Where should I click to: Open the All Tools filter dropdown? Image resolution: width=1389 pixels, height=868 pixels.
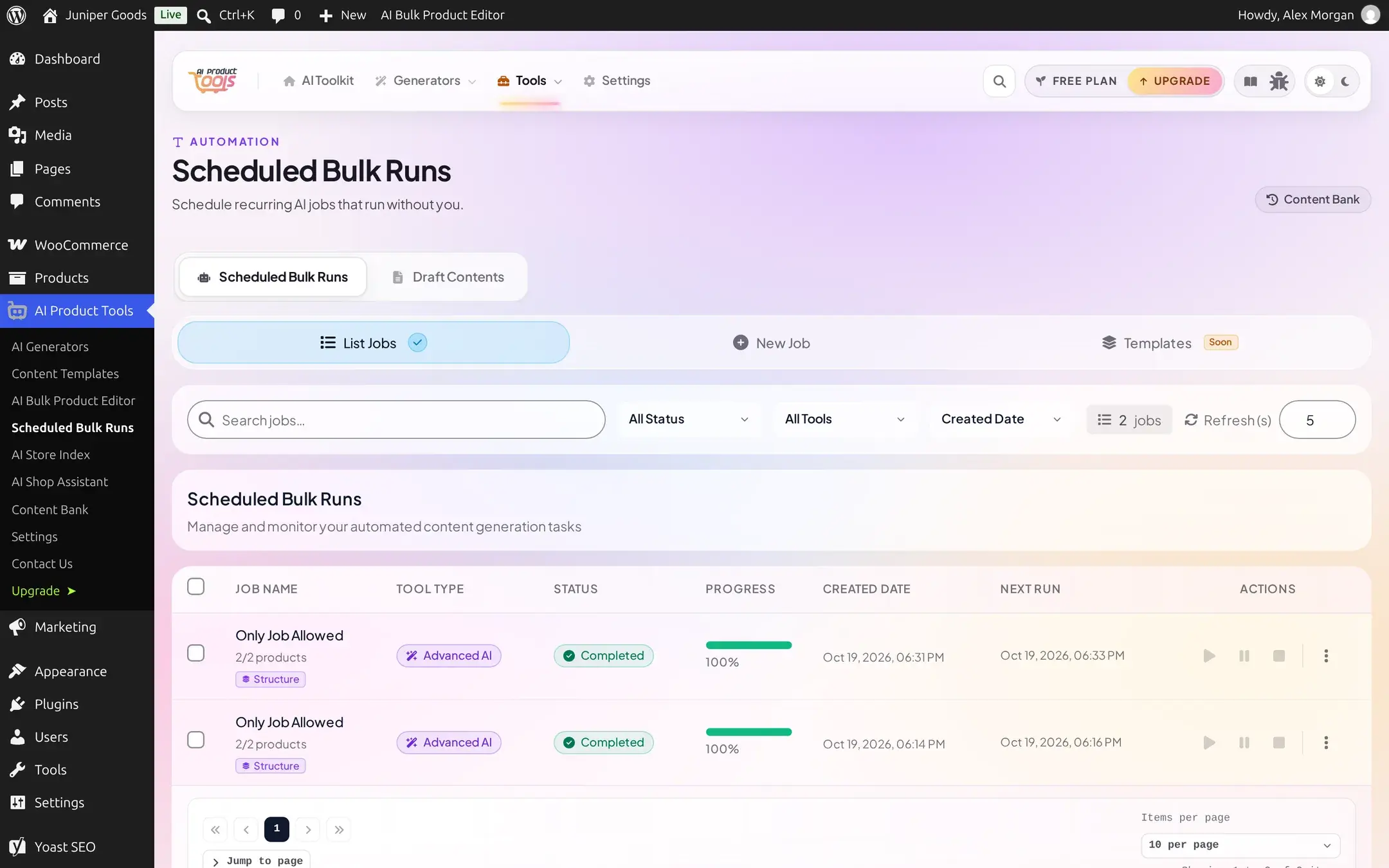(x=845, y=419)
